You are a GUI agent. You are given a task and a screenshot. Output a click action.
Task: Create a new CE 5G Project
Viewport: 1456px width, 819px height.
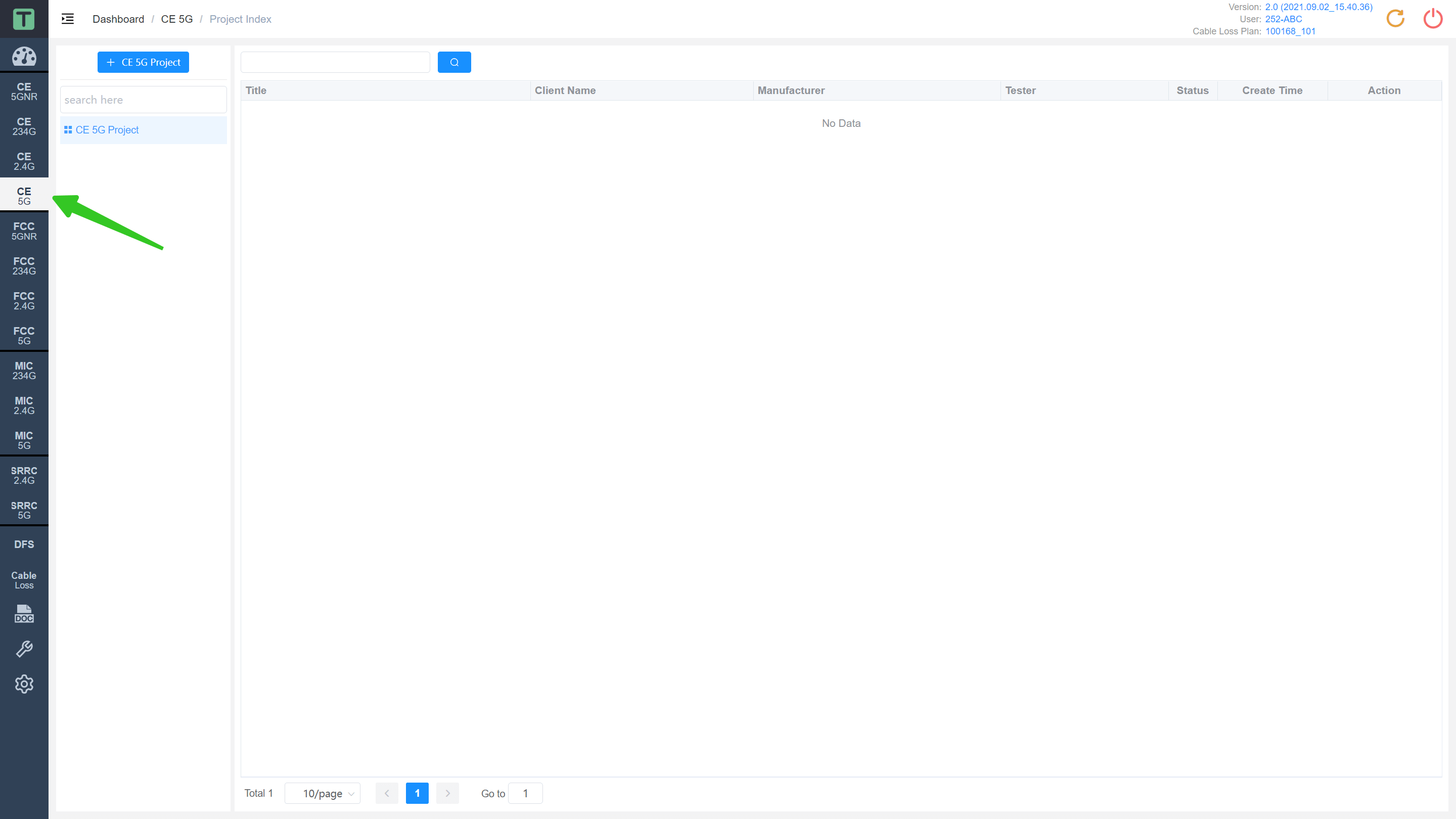pyautogui.click(x=143, y=62)
